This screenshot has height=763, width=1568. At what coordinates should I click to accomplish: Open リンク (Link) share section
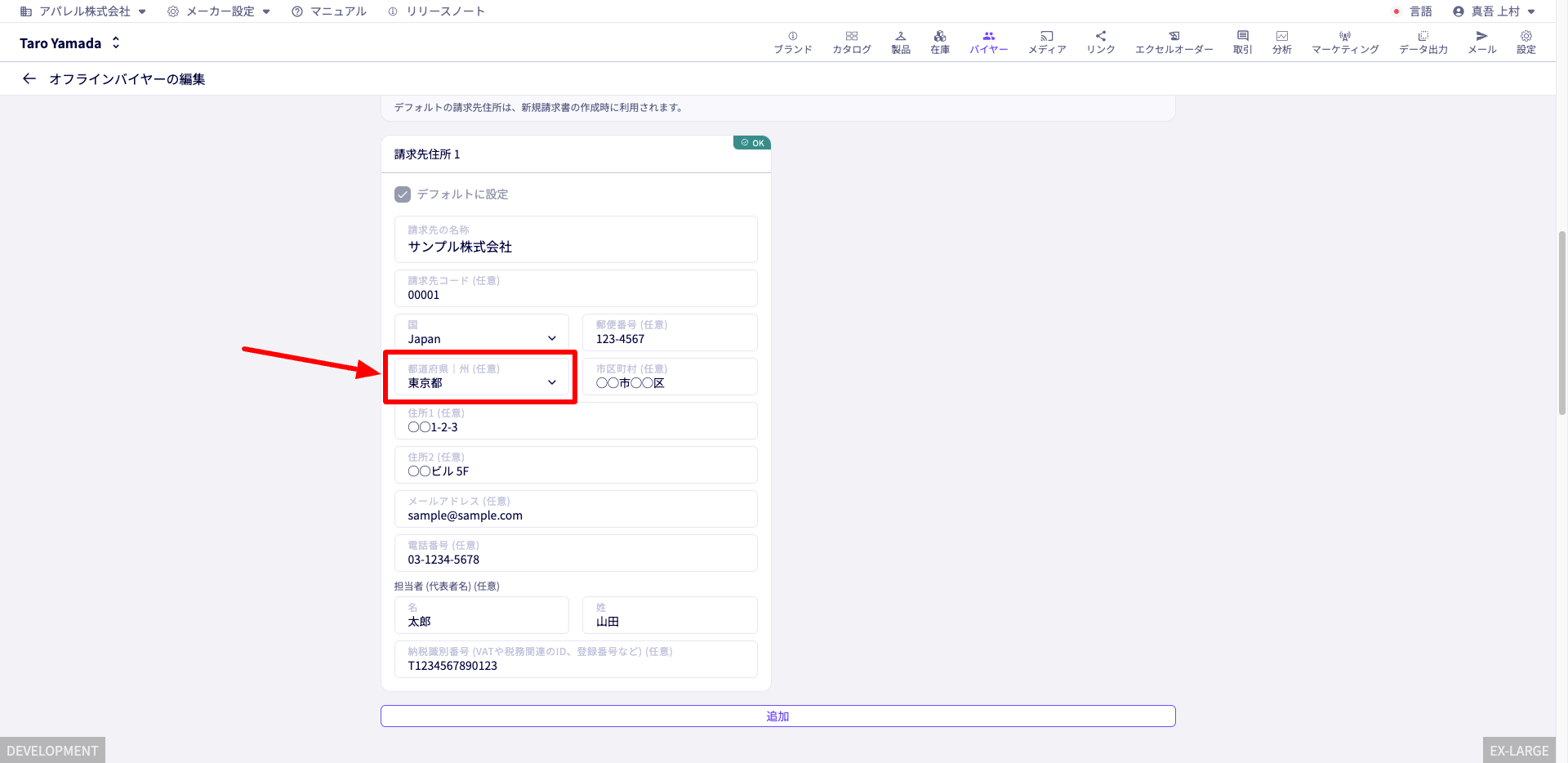[x=1100, y=42]
